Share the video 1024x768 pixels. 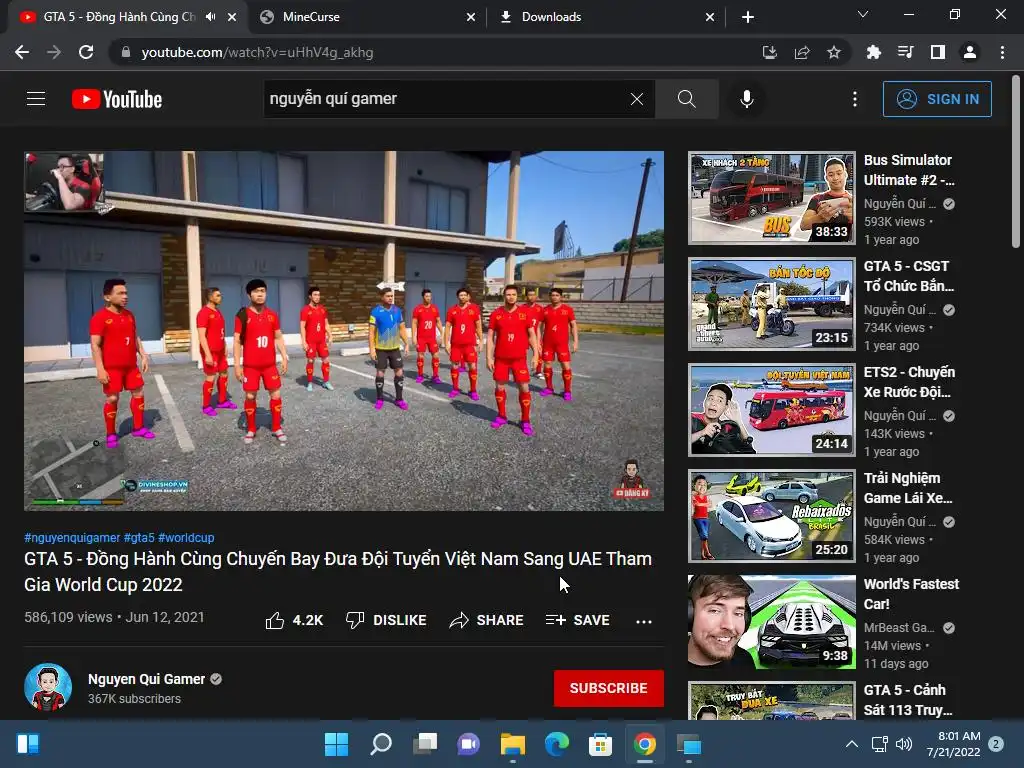pyautogui.click(x=487, y=620)
